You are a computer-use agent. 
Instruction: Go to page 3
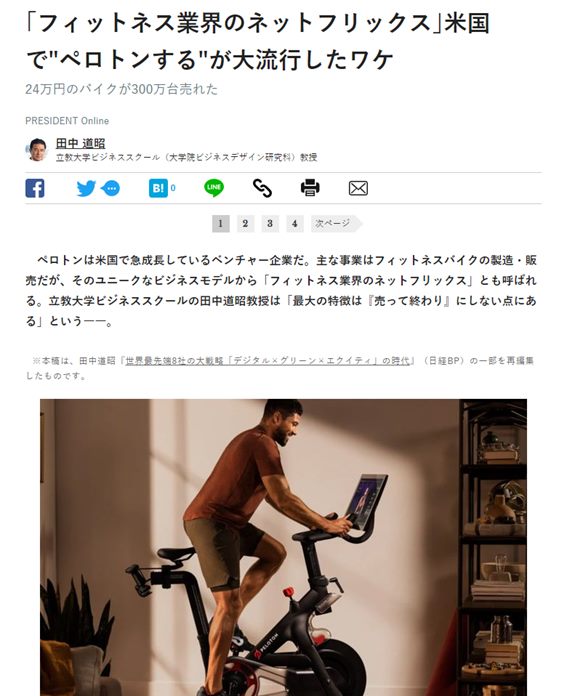pos(270,223)
